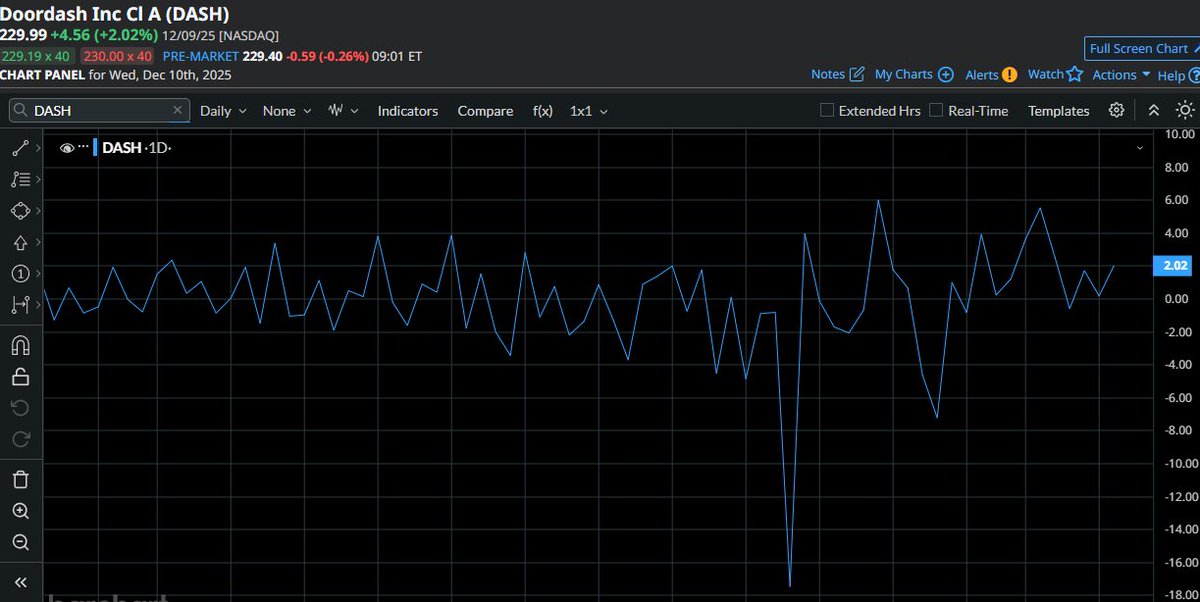Click the Help question mark icon
This screenshot has height=602, width=1200.
1195,75
